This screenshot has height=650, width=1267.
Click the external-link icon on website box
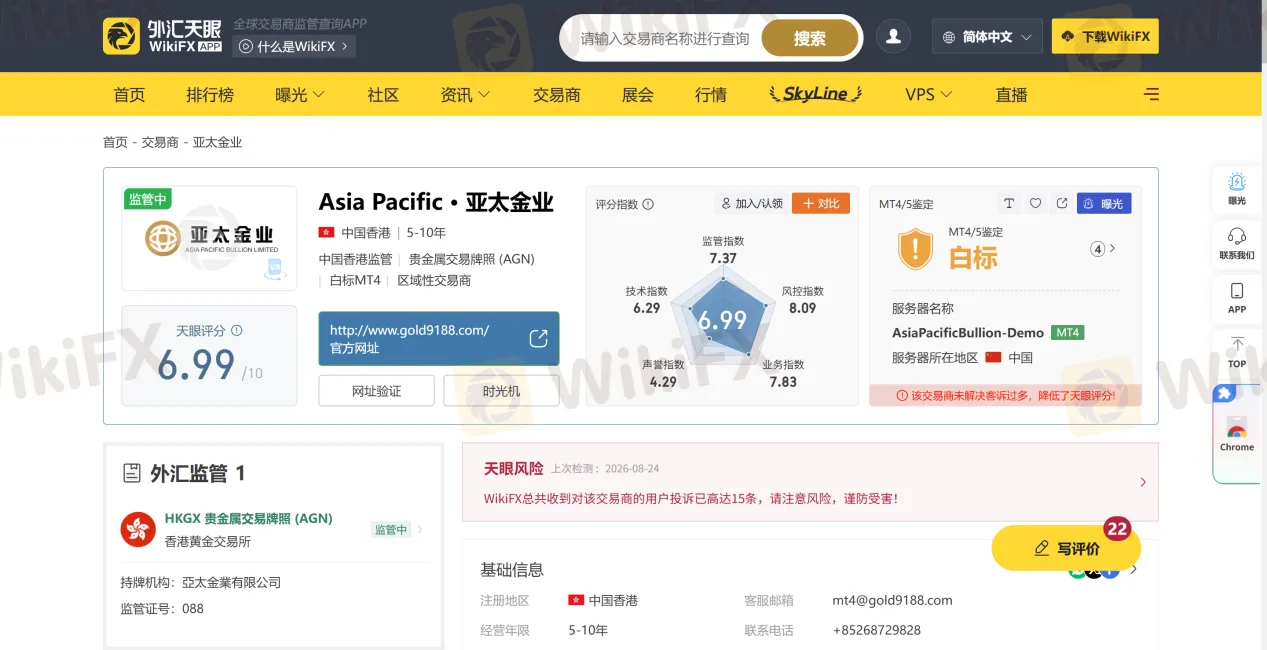[x=538, y=338]
